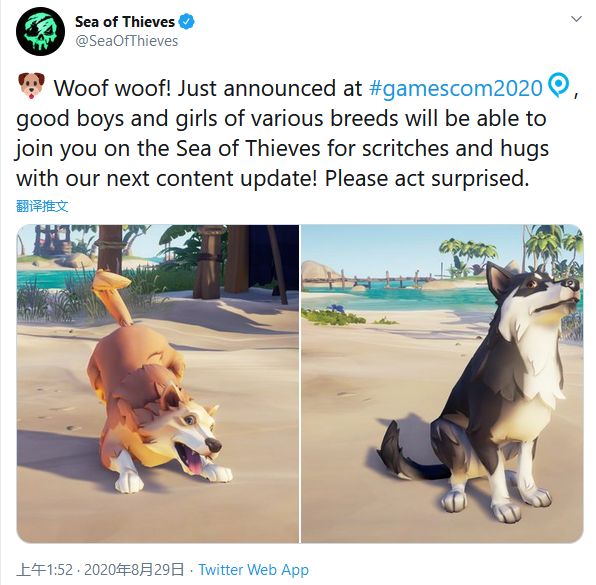Click the 翻译推文 translate tweet link
This screenshot has height=585, width=596.
tap(42, 206)
